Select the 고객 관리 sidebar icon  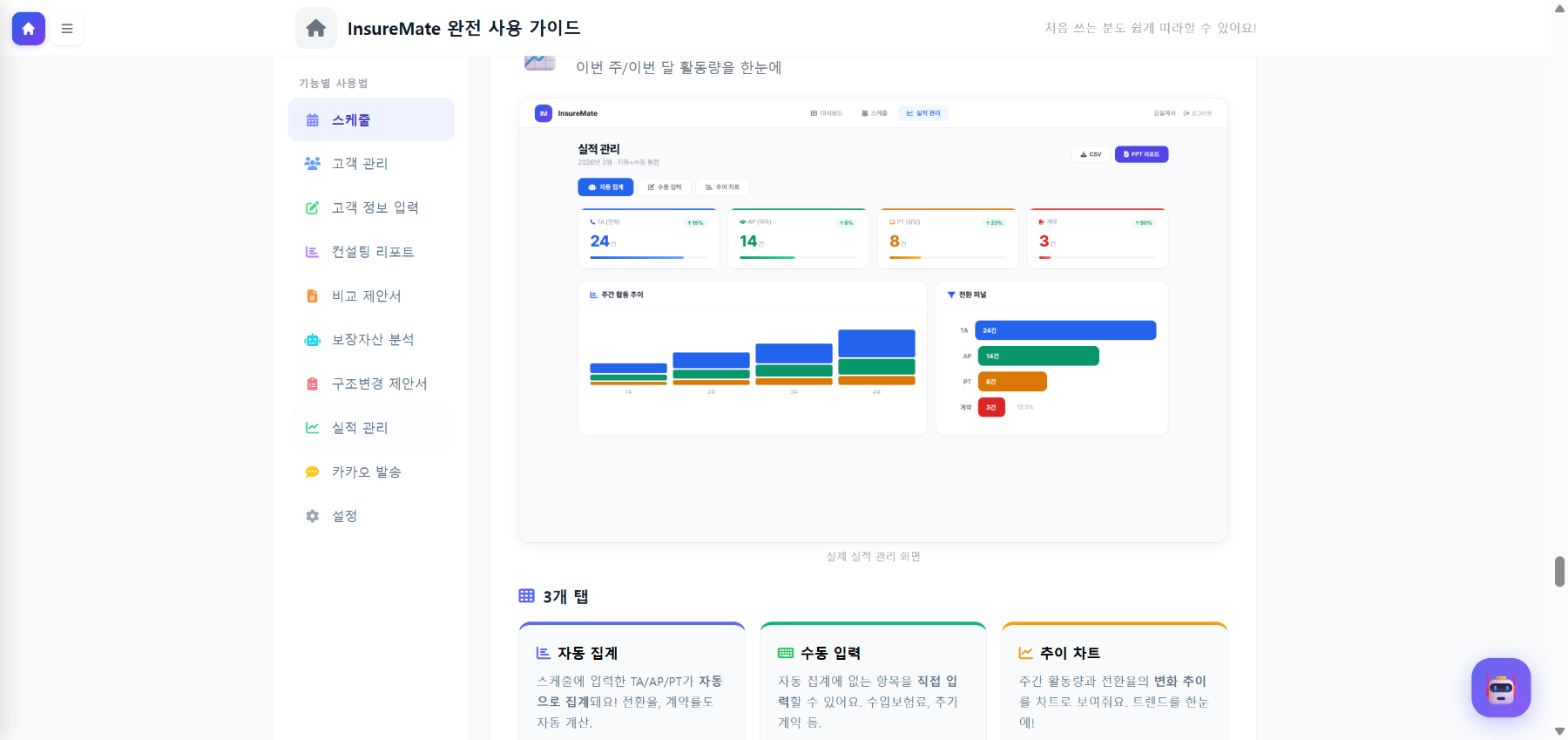coord(312,163)
